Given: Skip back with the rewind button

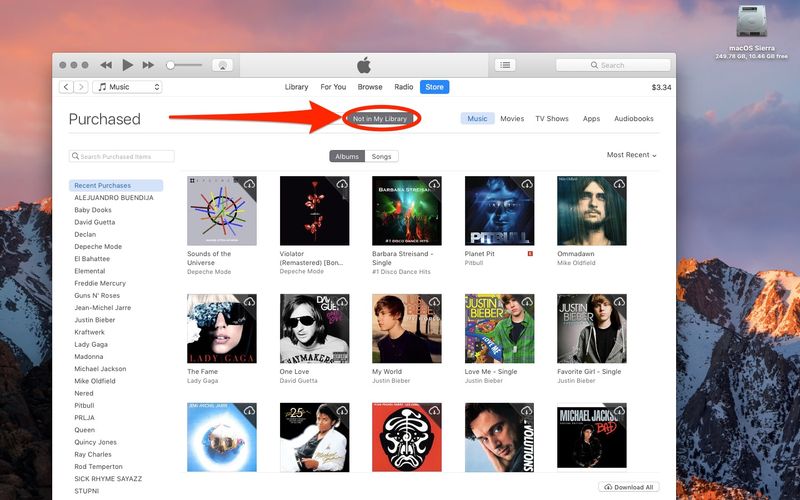Looking at the screenshot, I should point(106,65).
